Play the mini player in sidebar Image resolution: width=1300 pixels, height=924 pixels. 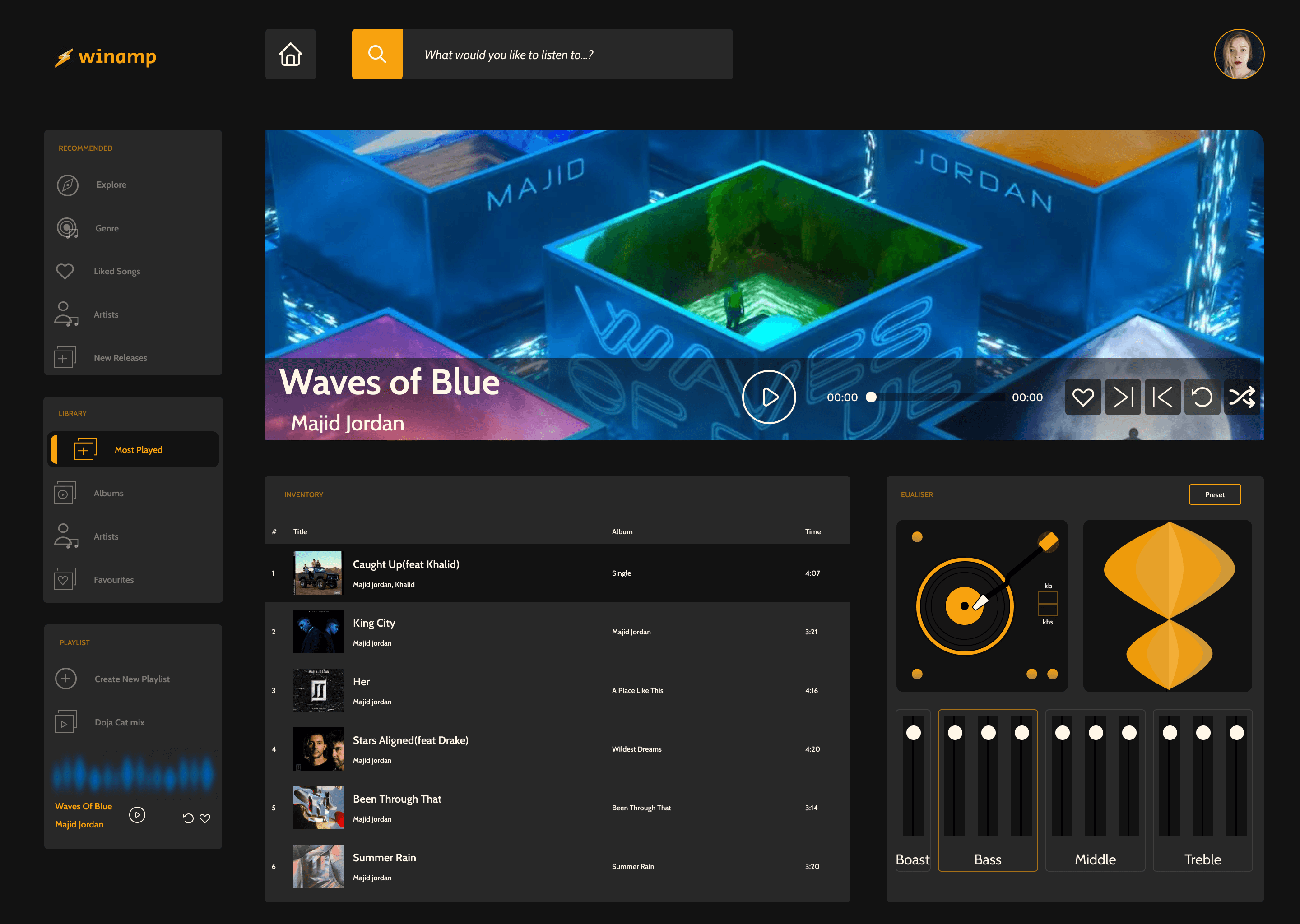click(x=137, y=815)
